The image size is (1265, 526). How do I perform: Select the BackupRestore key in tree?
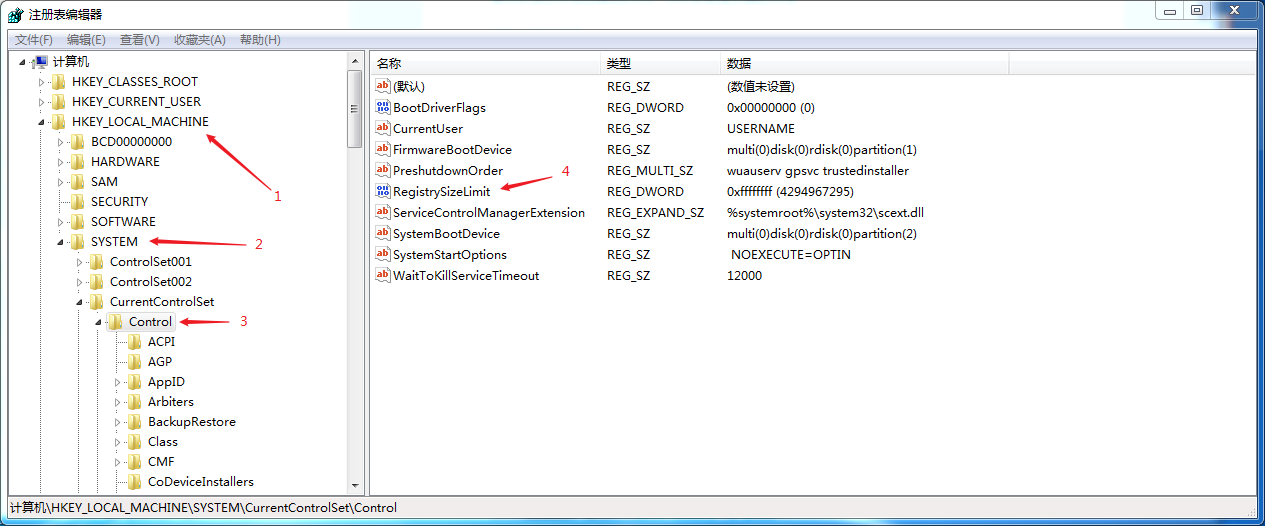click(x=191, y=422)
